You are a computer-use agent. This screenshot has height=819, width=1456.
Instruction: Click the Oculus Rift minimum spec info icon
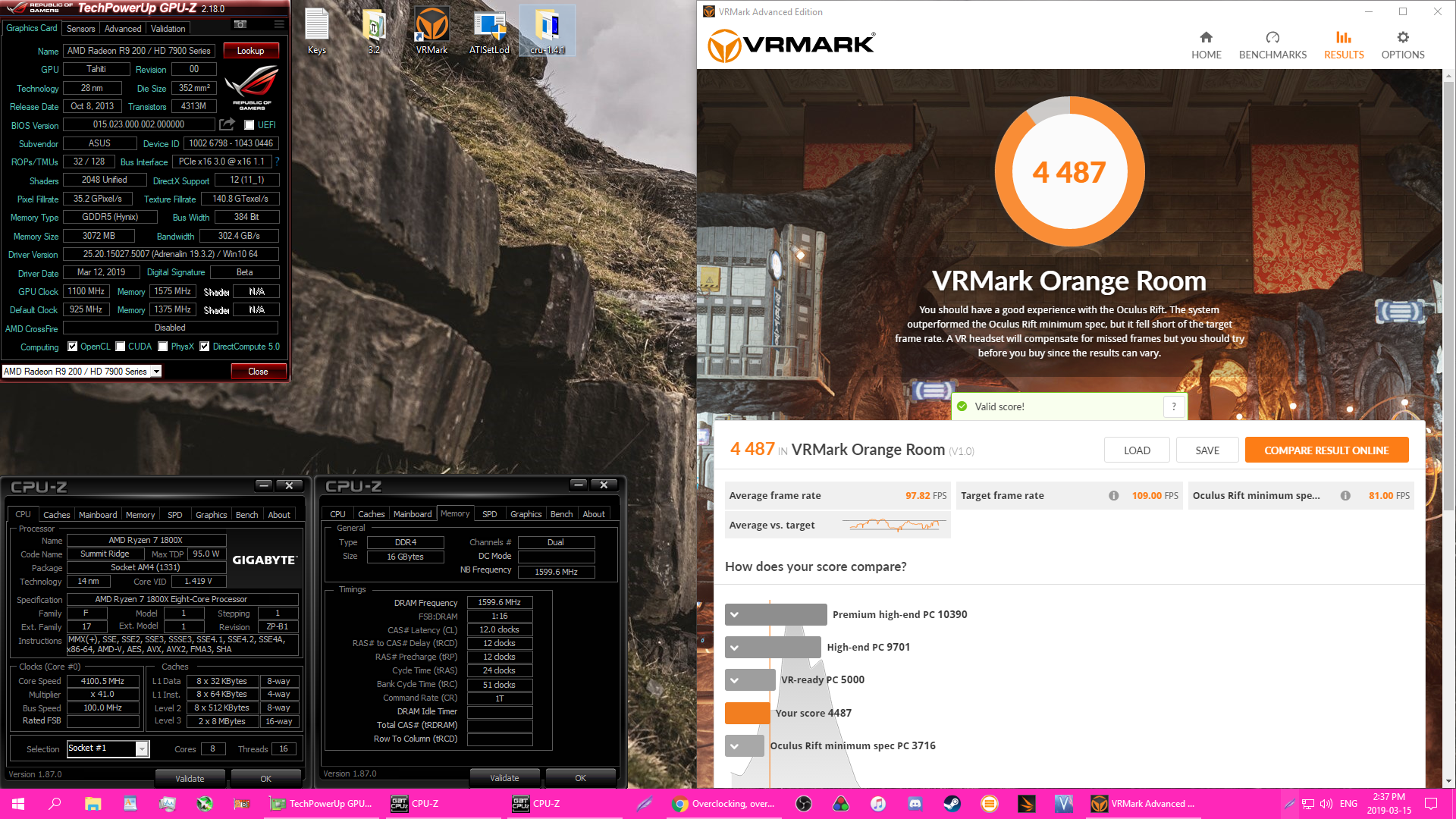click(x=1345, y=496)
